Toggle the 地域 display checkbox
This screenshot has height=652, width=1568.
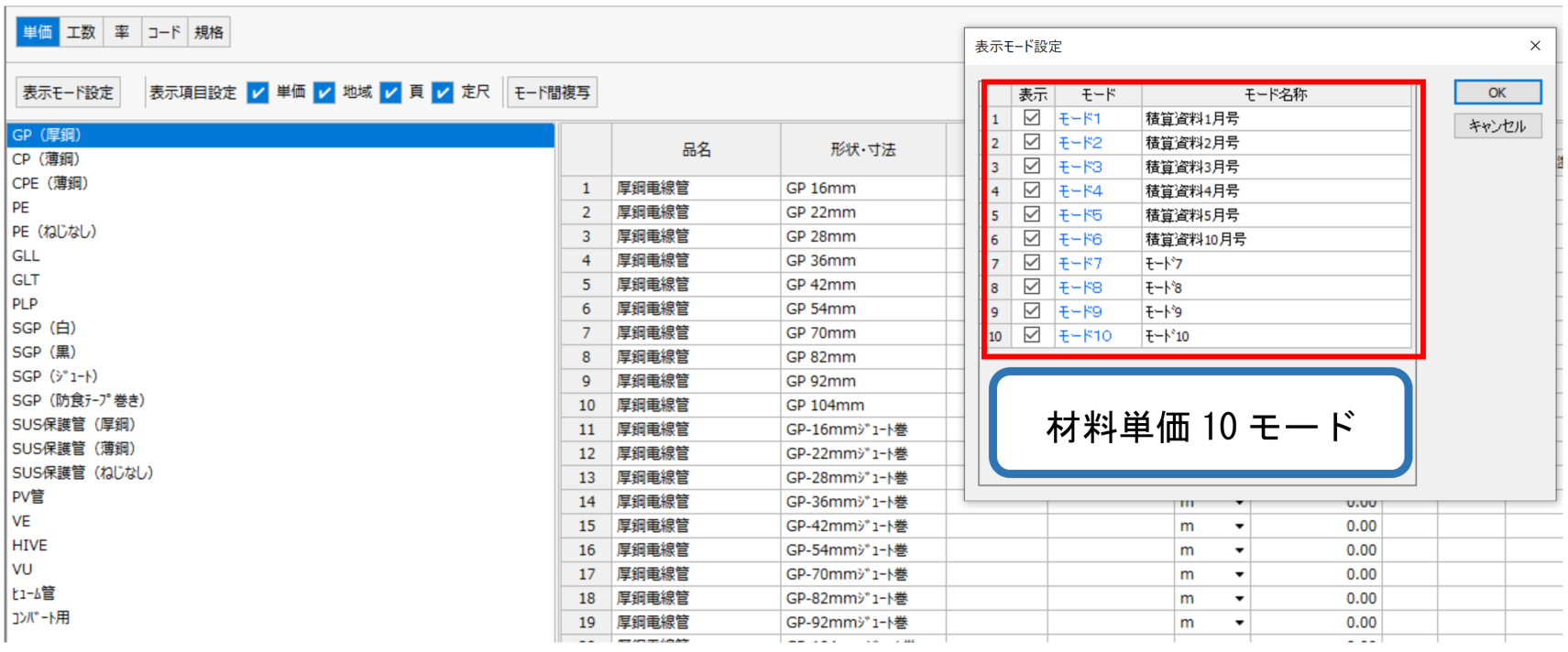(324, 92)
